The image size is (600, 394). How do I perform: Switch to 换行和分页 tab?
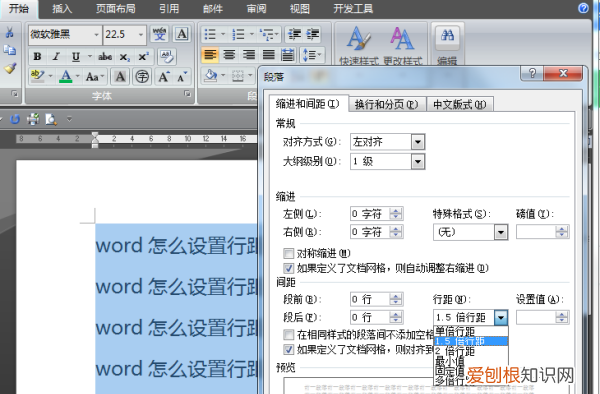pos(386,104)
